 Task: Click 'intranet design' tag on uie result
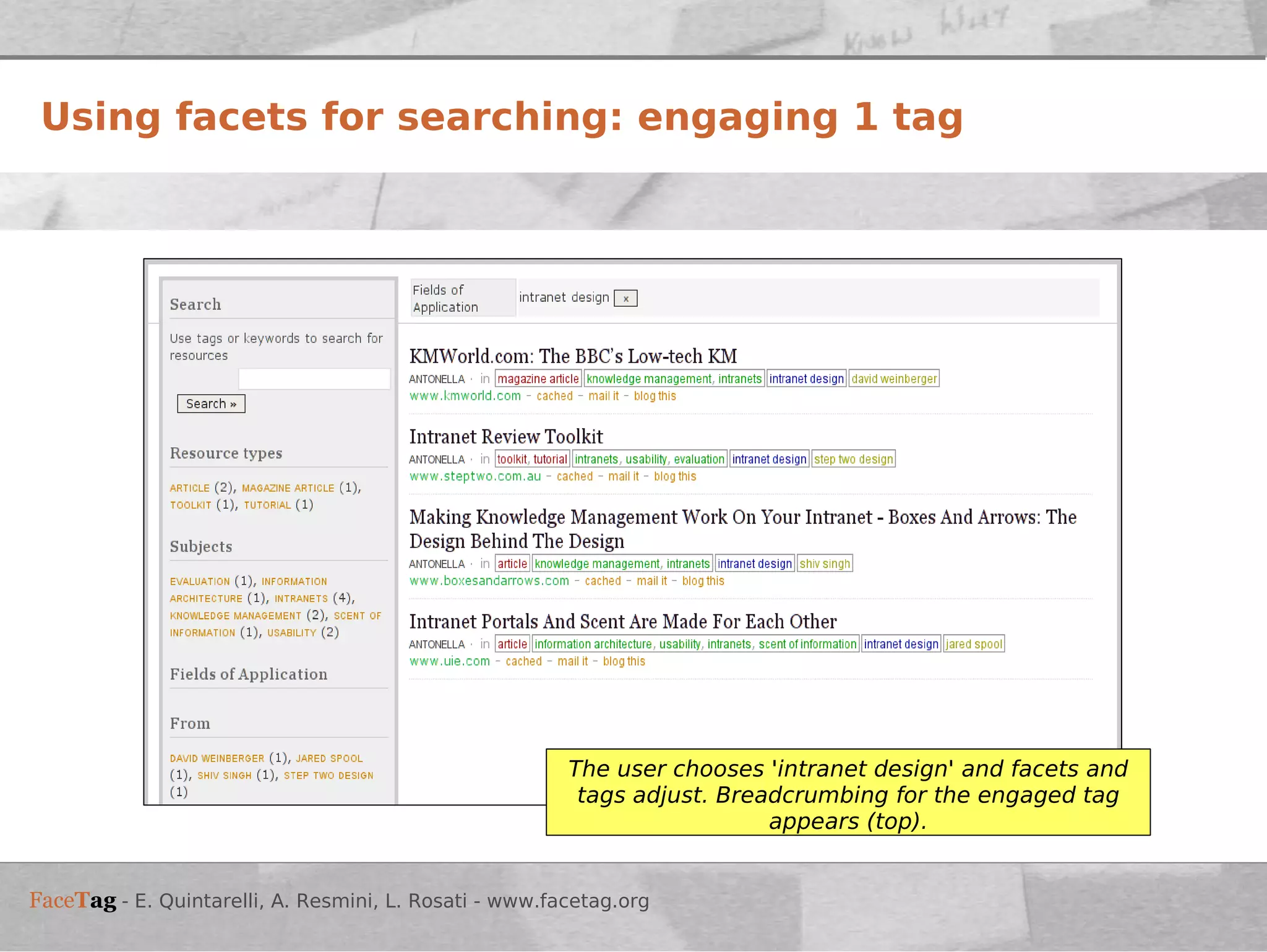coord(901,645)
